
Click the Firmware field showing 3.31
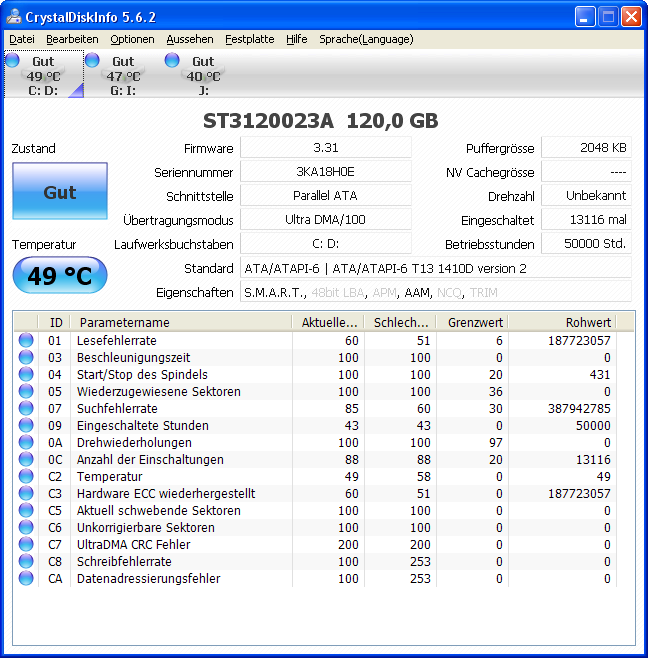click(x=326, y=148)
